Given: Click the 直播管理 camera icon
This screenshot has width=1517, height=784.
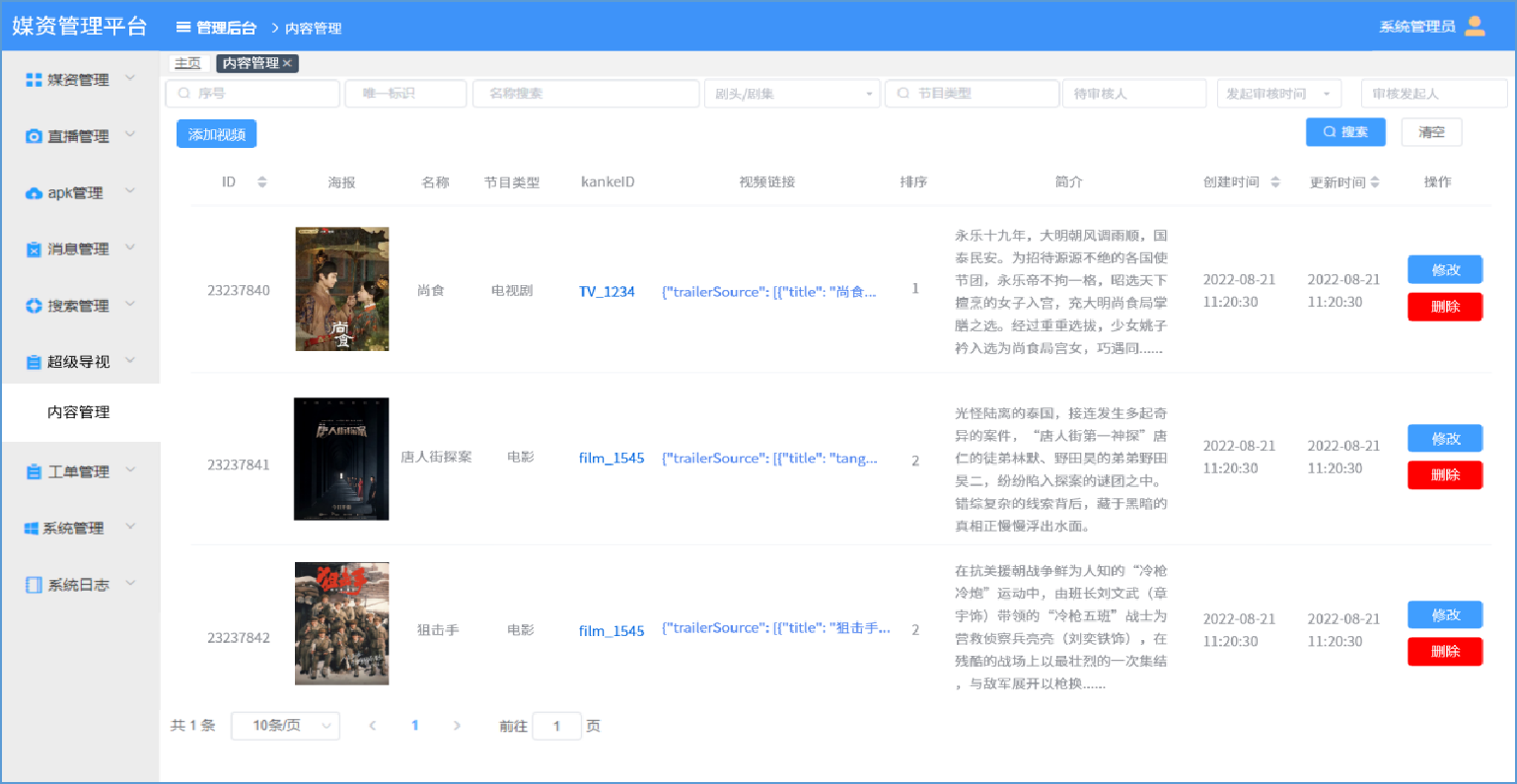Looking at the screenshot, I should pos(34,136).
